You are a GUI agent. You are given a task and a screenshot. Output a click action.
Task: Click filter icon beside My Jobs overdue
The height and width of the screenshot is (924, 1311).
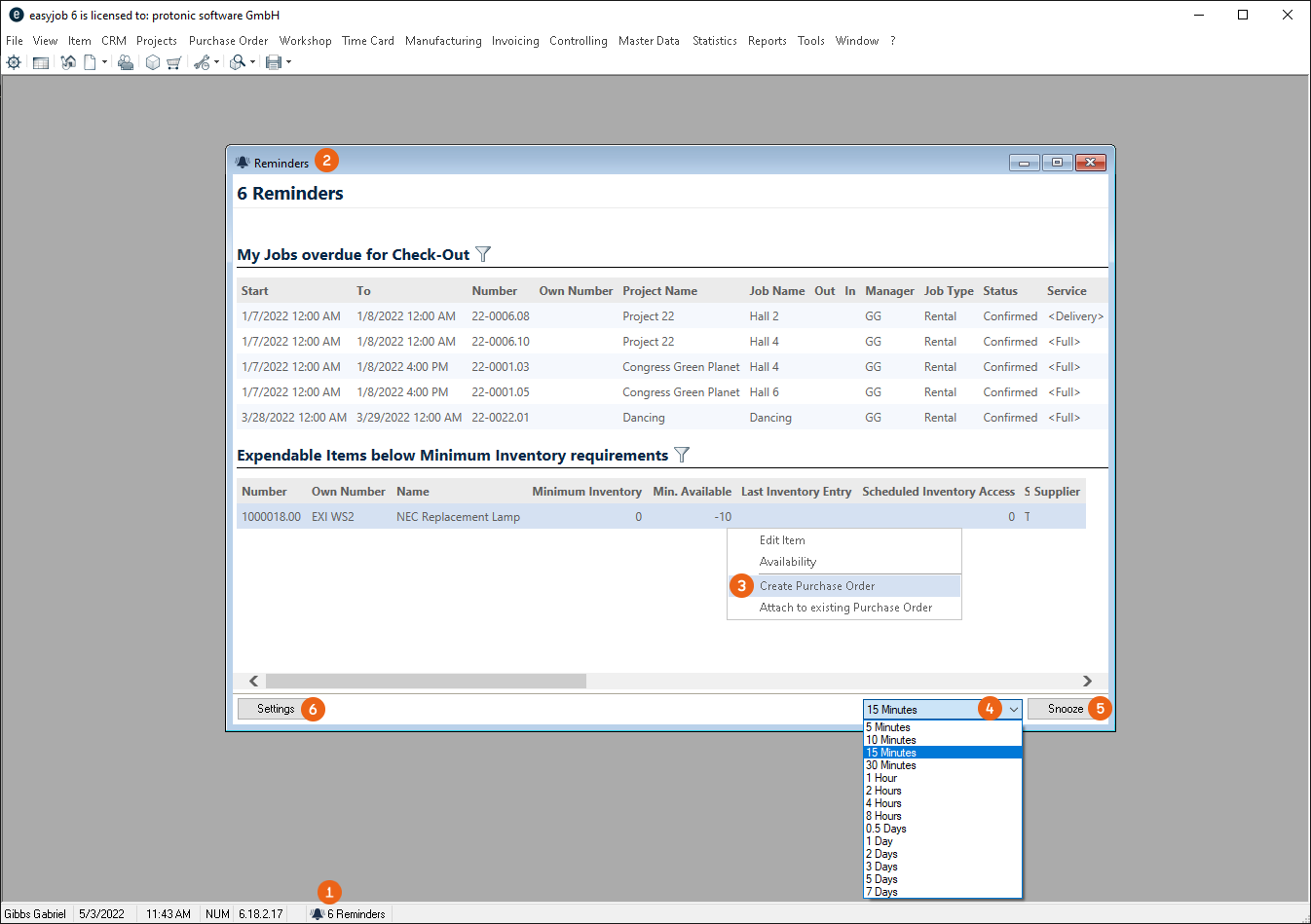coord(483,254)
